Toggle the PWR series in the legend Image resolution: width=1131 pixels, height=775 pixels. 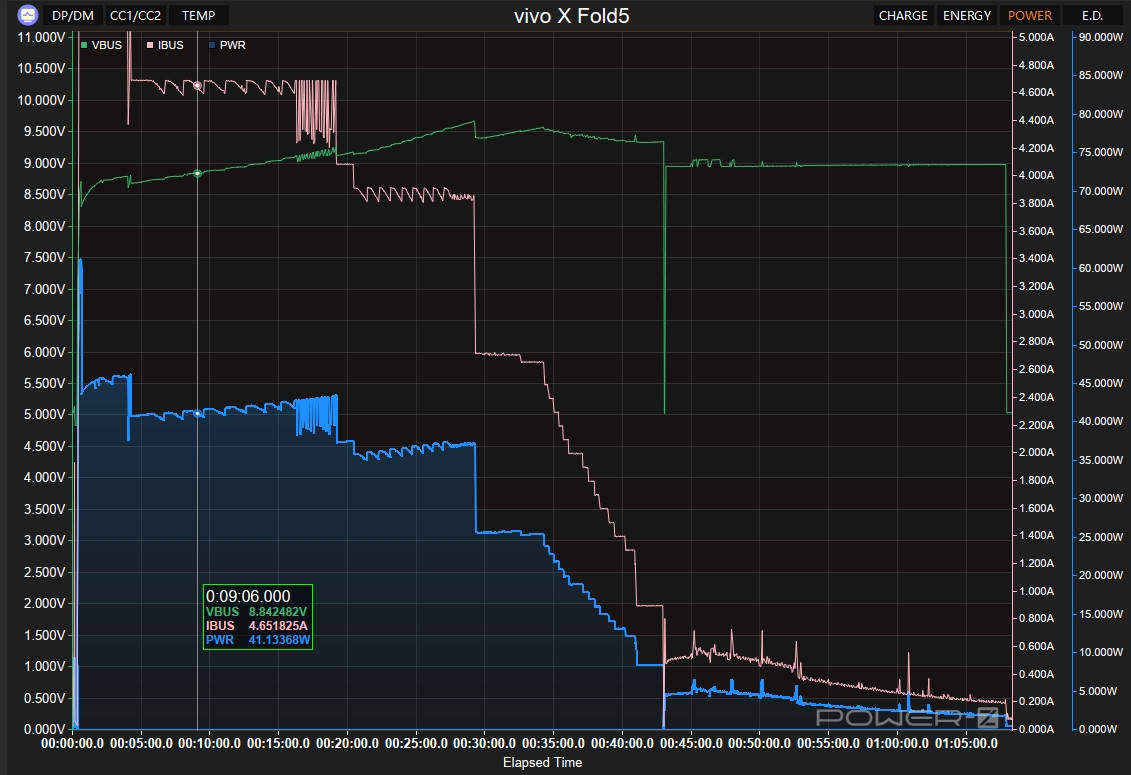coord(227,45)
